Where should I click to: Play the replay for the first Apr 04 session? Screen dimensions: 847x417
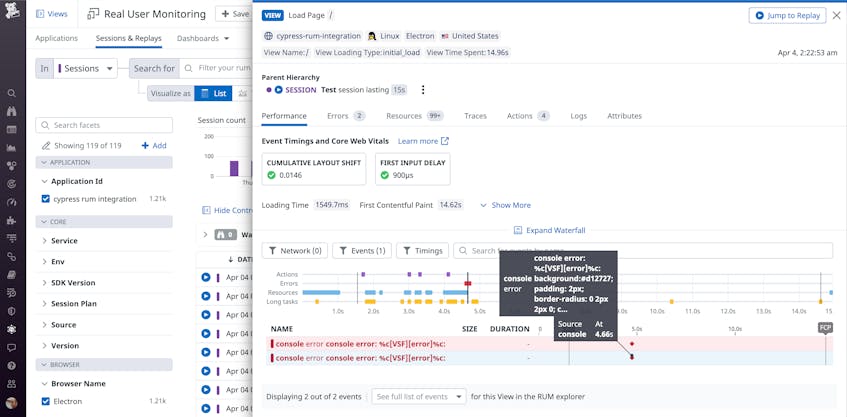pos(206,278)
